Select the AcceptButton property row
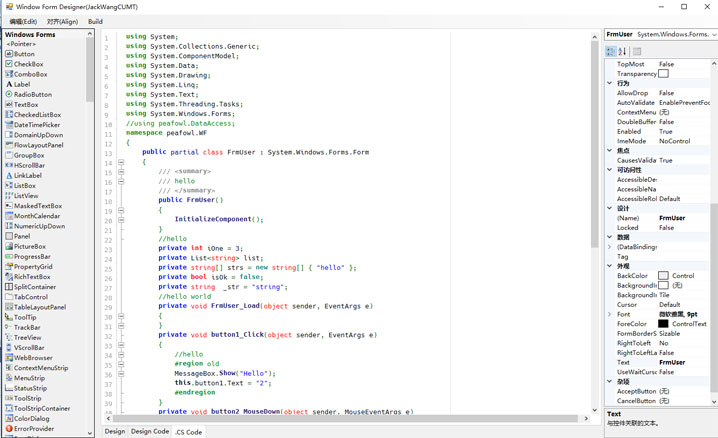This screenshot has height=438, width=718. 658,391
